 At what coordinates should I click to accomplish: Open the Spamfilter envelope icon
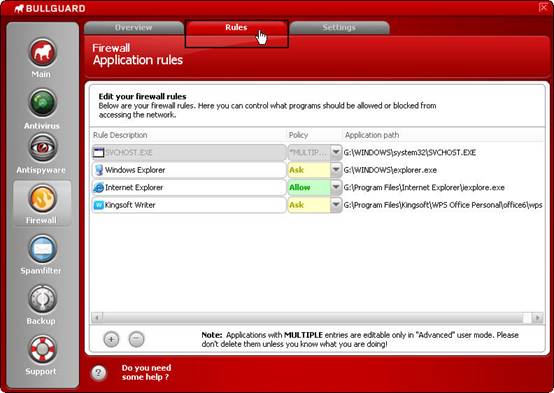pyautogui.click(x=42, y=249)
